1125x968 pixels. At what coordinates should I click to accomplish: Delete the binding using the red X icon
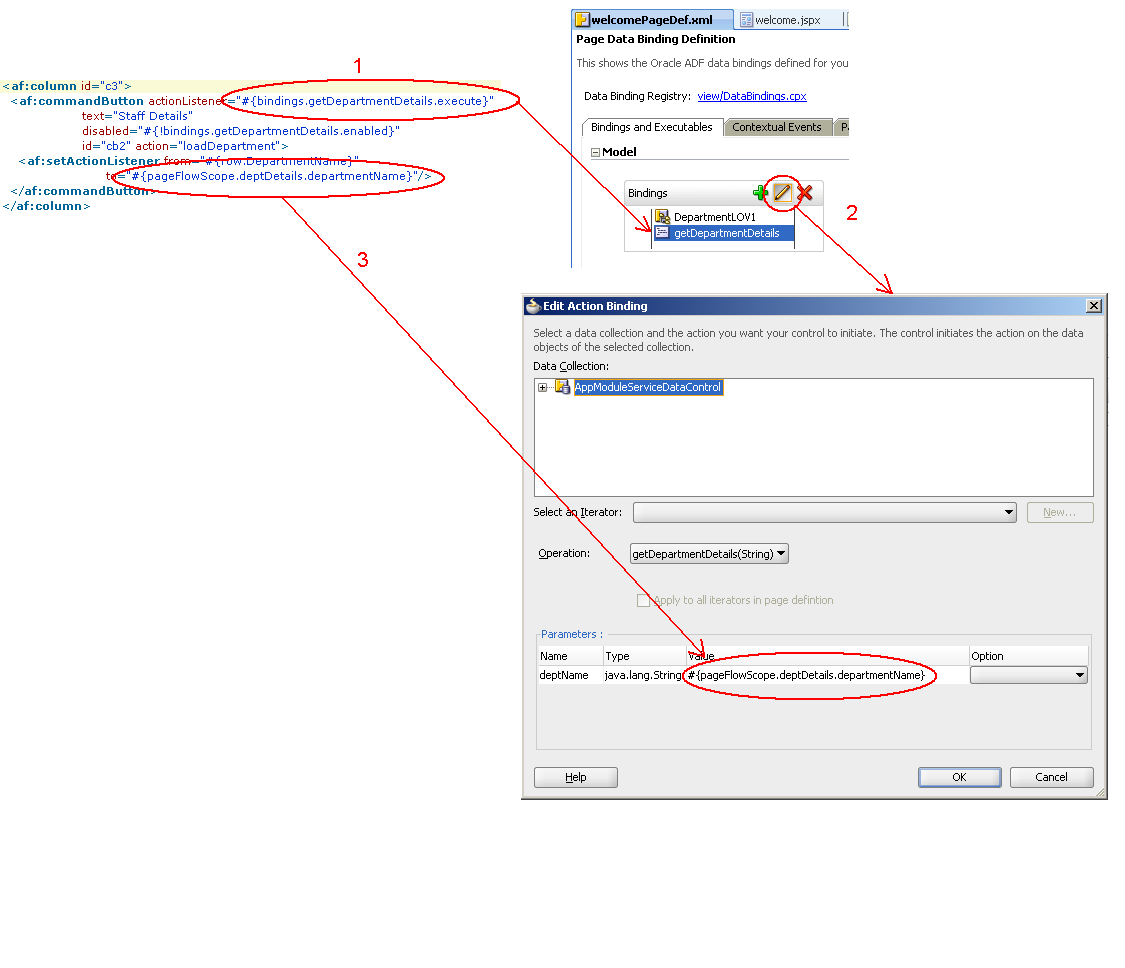click(x=805, y=191)
